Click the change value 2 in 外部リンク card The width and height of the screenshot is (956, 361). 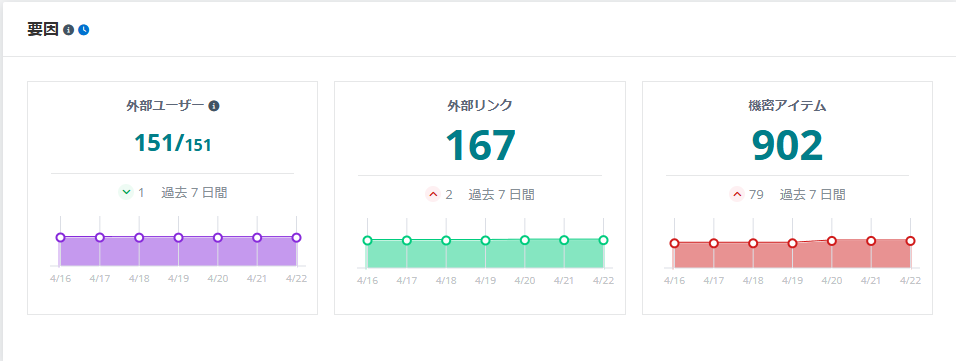click(x=449, y=195)
